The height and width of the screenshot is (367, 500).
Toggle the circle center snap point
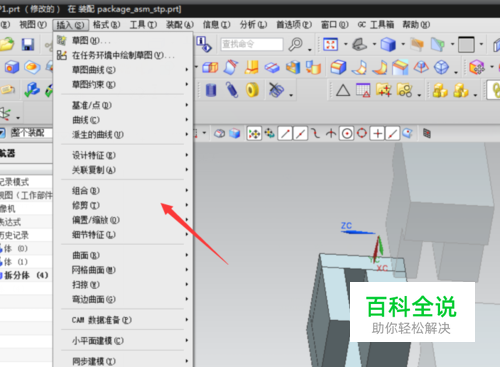point(347,134)
